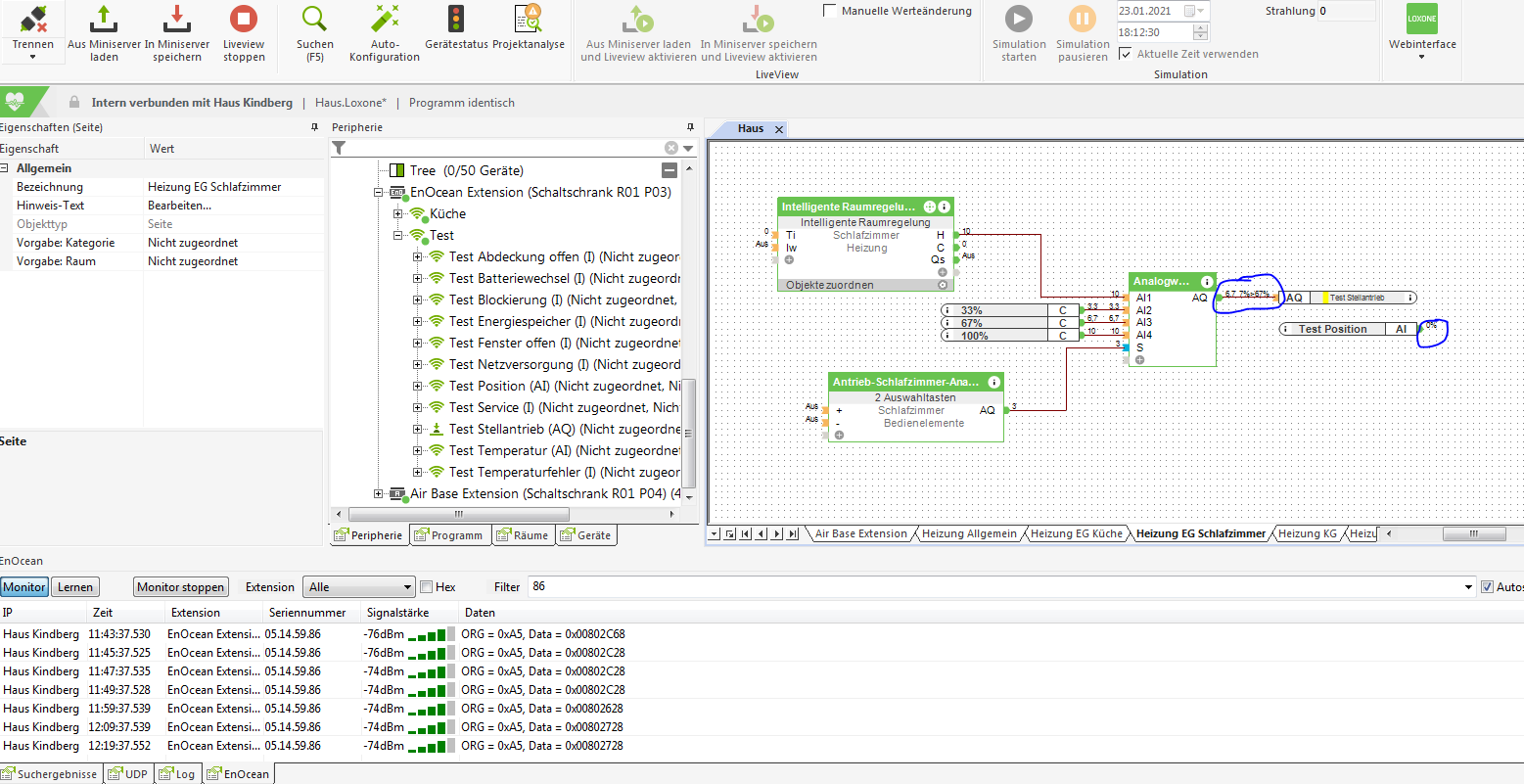Enable Hex display checkbox
The image size is (1524, 784).
coord(426,587)
